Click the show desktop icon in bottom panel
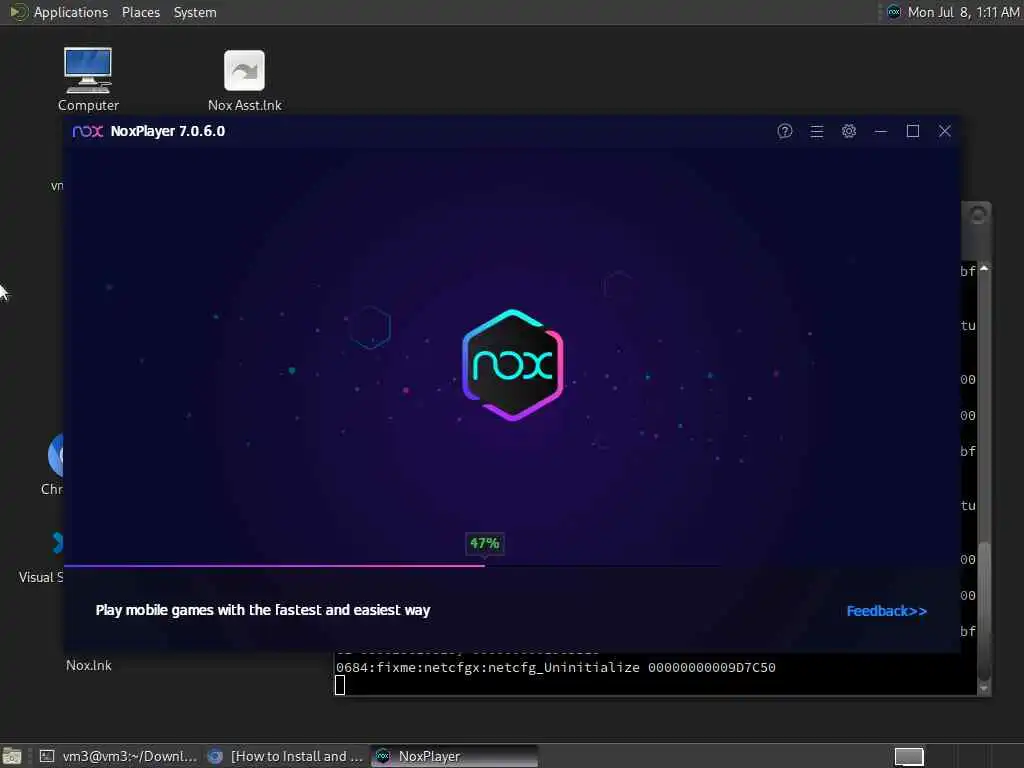Viewport: 1024px width, 768px height. point(12,756)
